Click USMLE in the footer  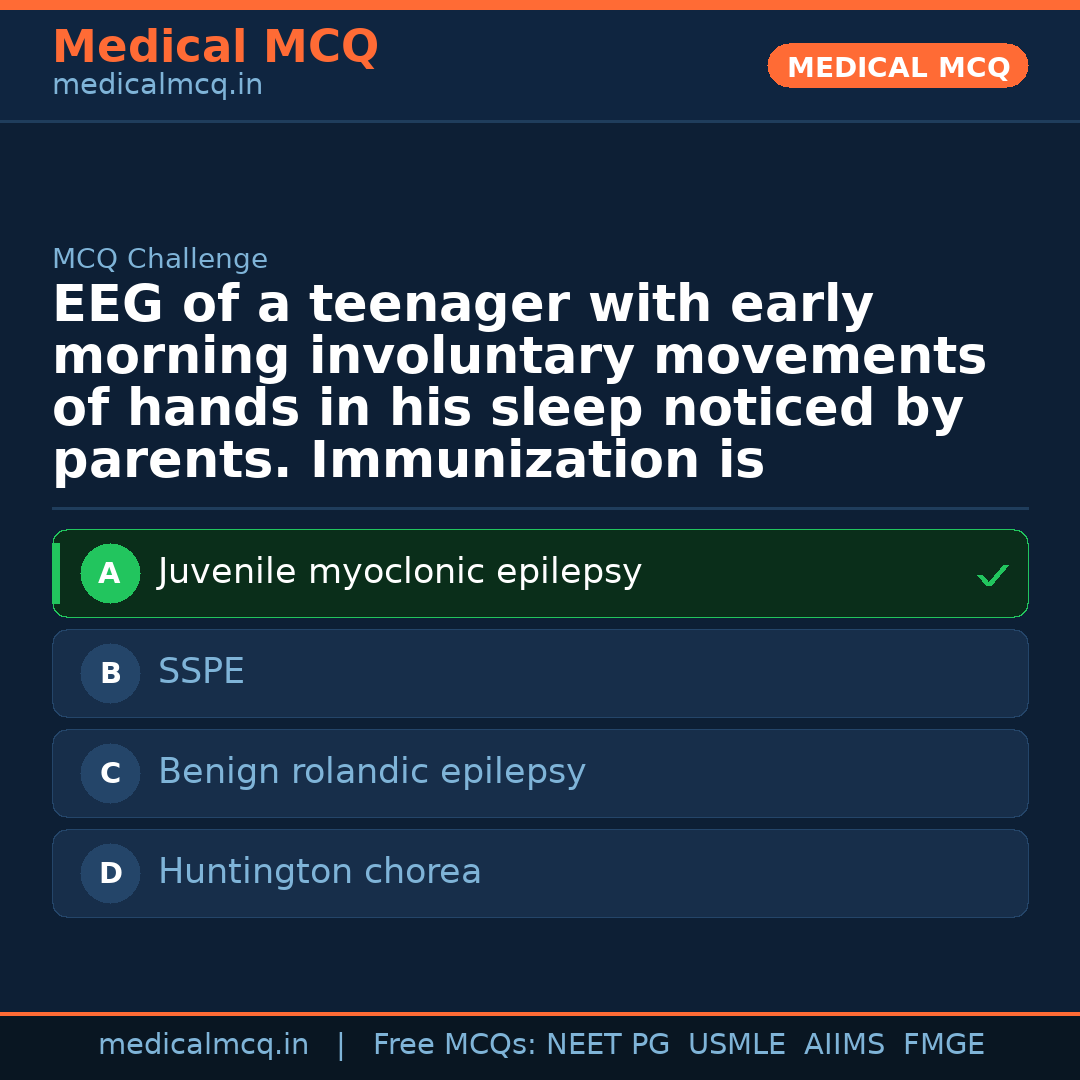click(x=736, y=1045)
